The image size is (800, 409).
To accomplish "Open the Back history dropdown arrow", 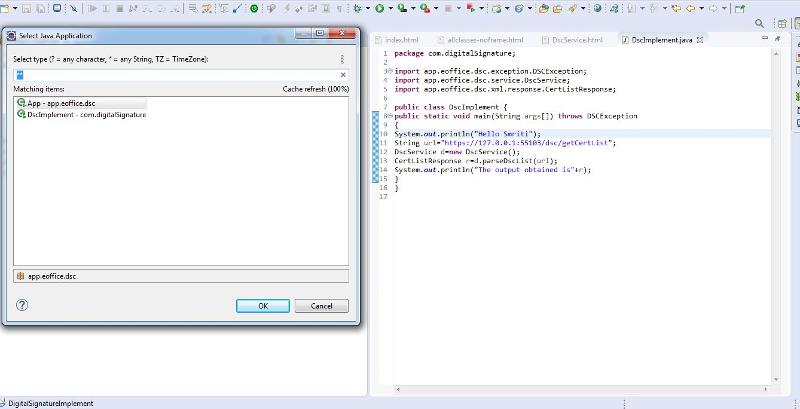I will 702,8.
